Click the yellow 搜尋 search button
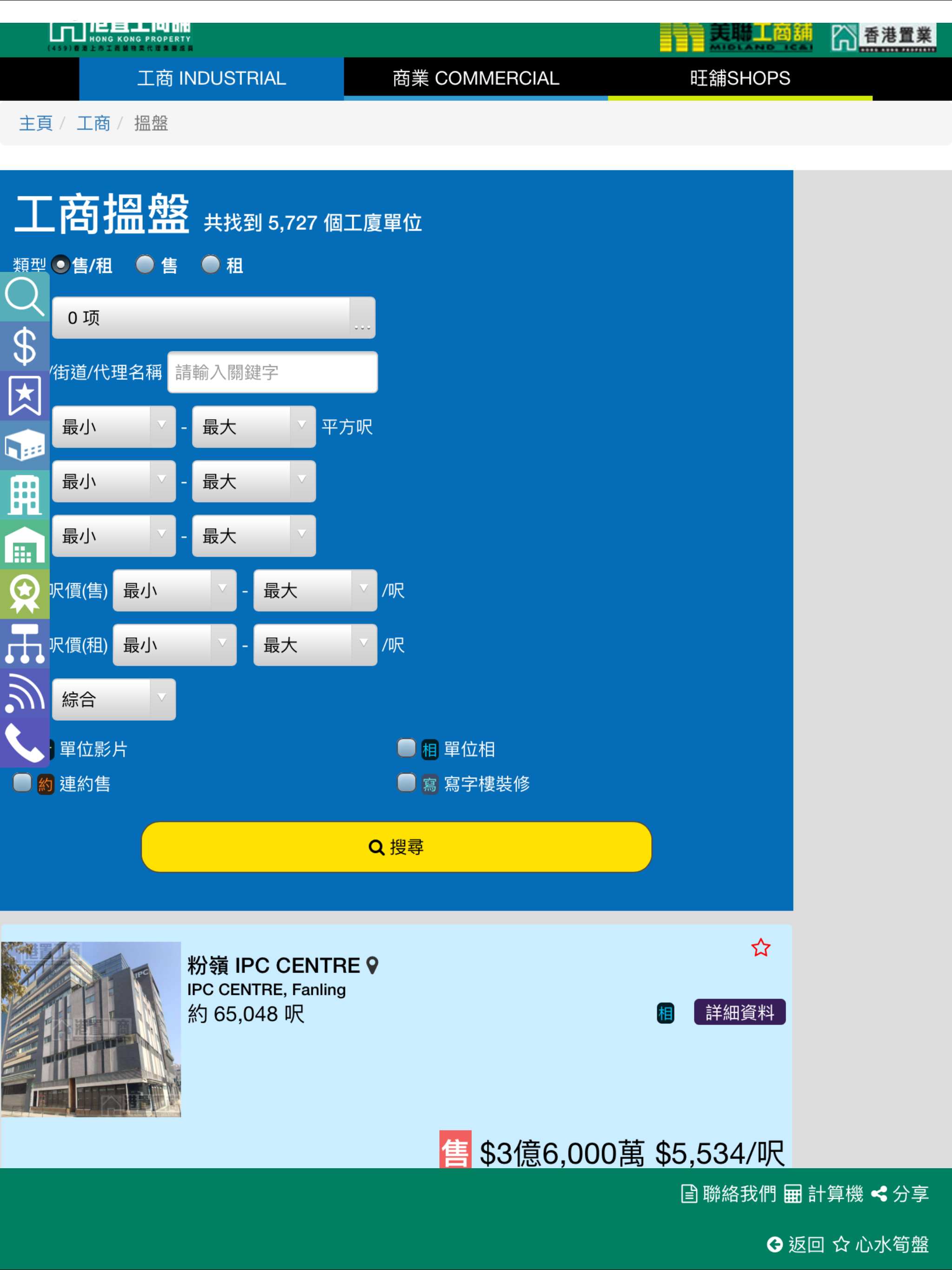952x1270 pixels. (396, 847)
